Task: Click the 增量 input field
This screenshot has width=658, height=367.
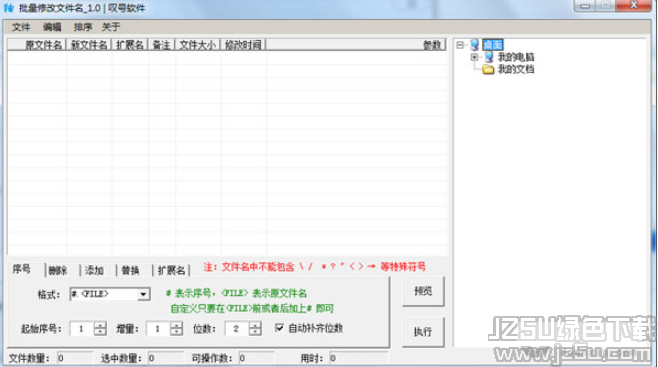Action: click(159, 328)
